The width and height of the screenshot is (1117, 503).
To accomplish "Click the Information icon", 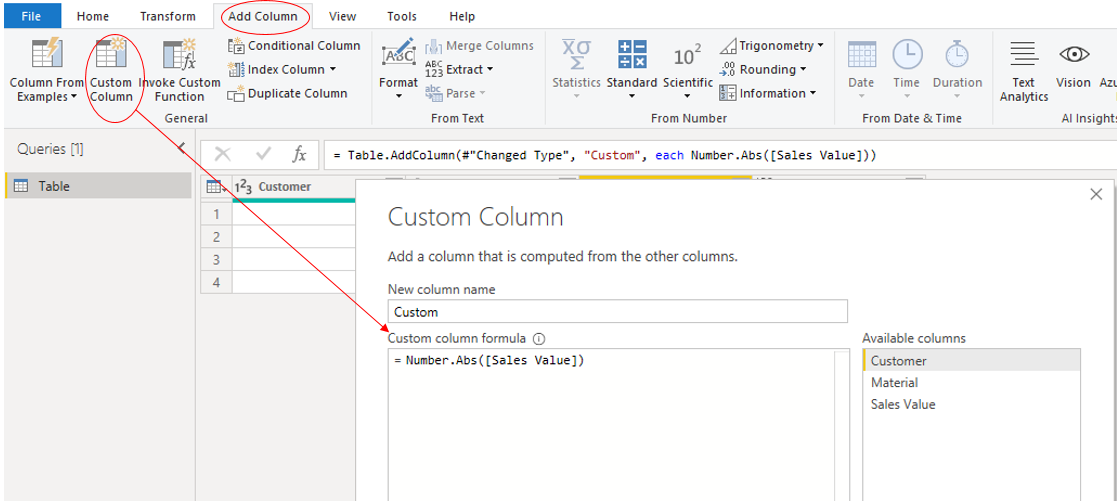I will click(728, 93).
